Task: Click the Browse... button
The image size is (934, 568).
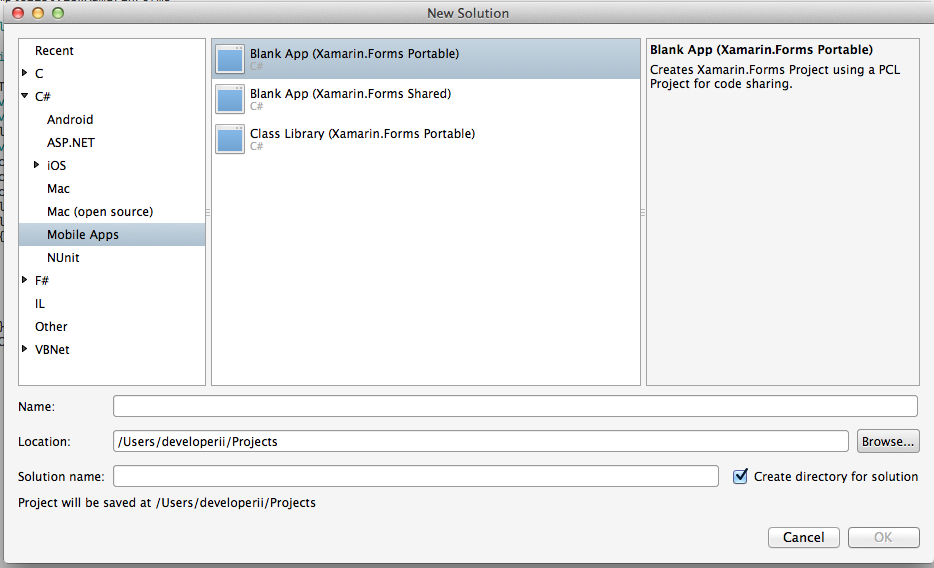Action: click(x=888, y=441)
